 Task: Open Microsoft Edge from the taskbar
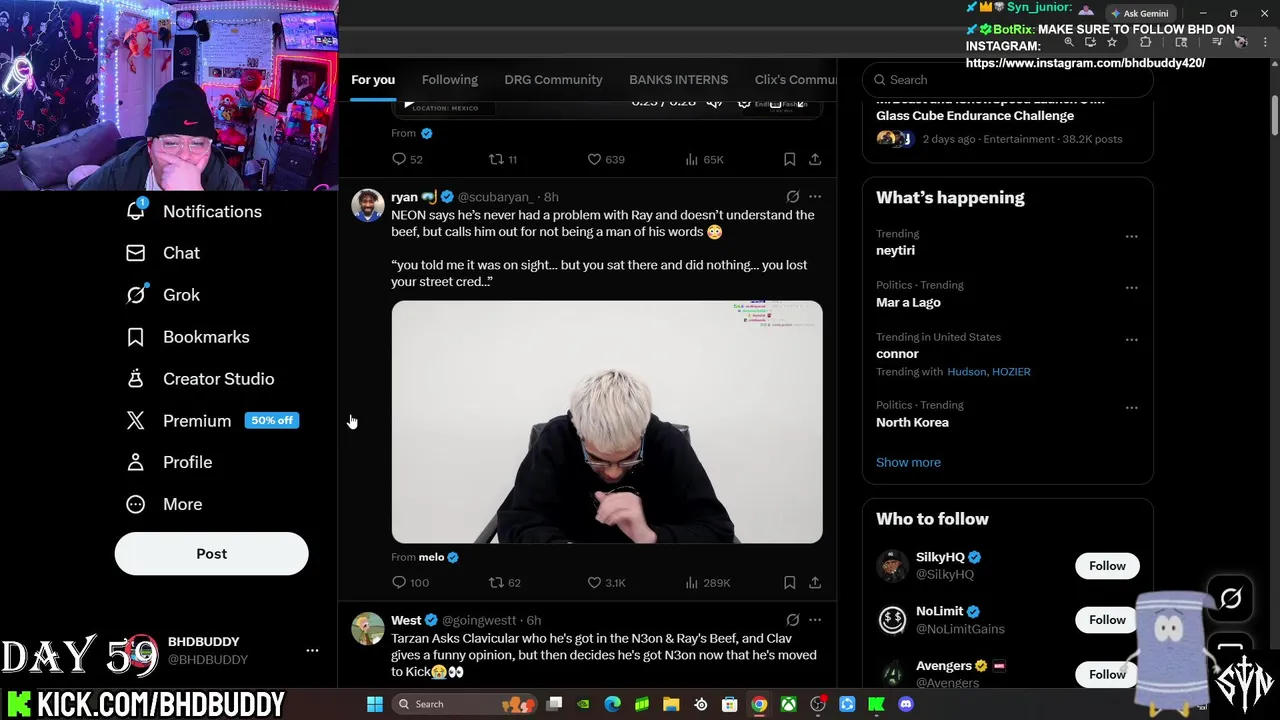tap(613, 704)
